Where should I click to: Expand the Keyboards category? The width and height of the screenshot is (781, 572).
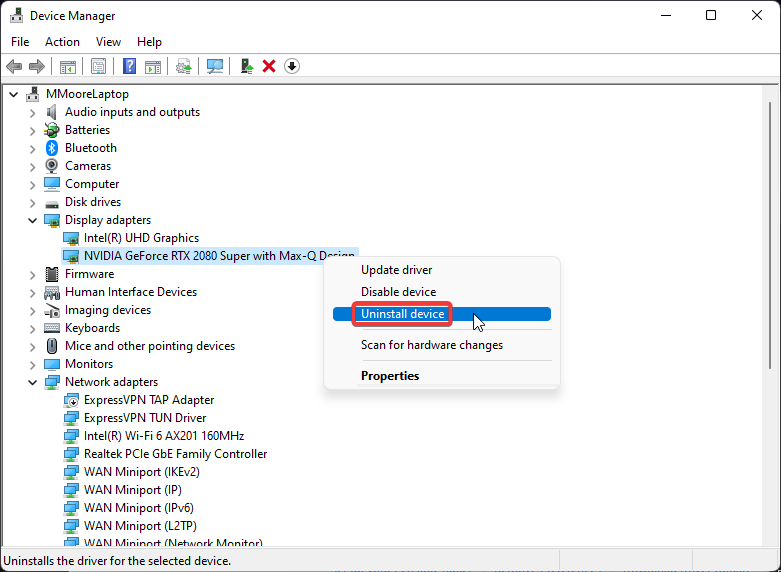32,328
